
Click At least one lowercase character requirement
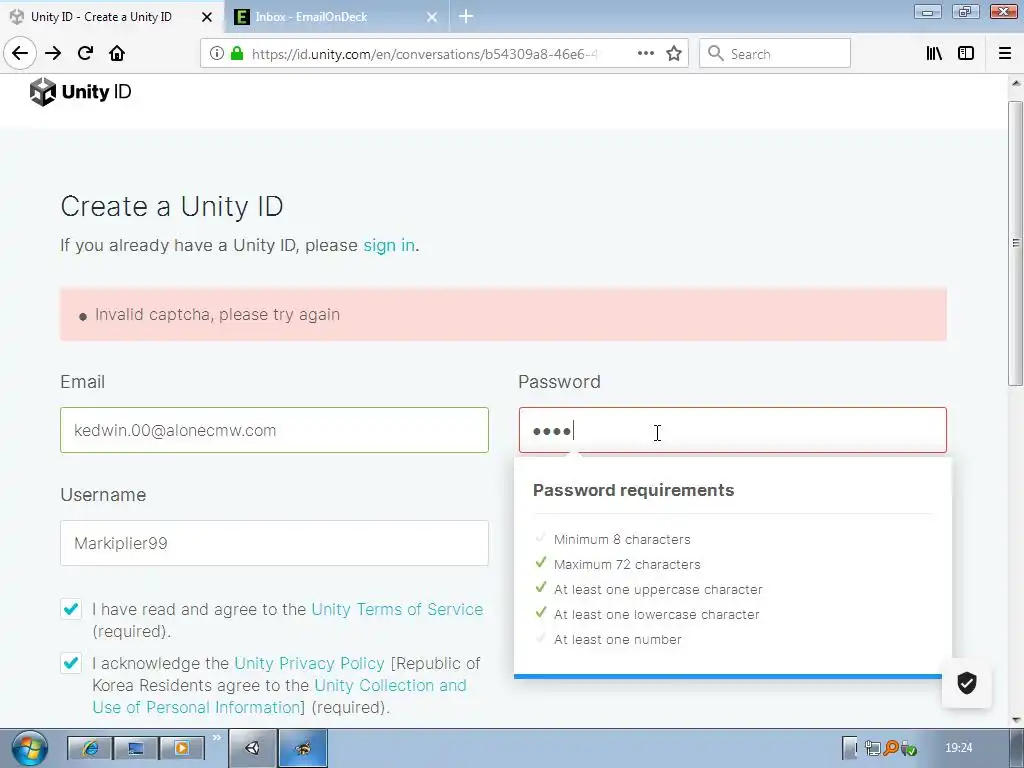[656, 615]
